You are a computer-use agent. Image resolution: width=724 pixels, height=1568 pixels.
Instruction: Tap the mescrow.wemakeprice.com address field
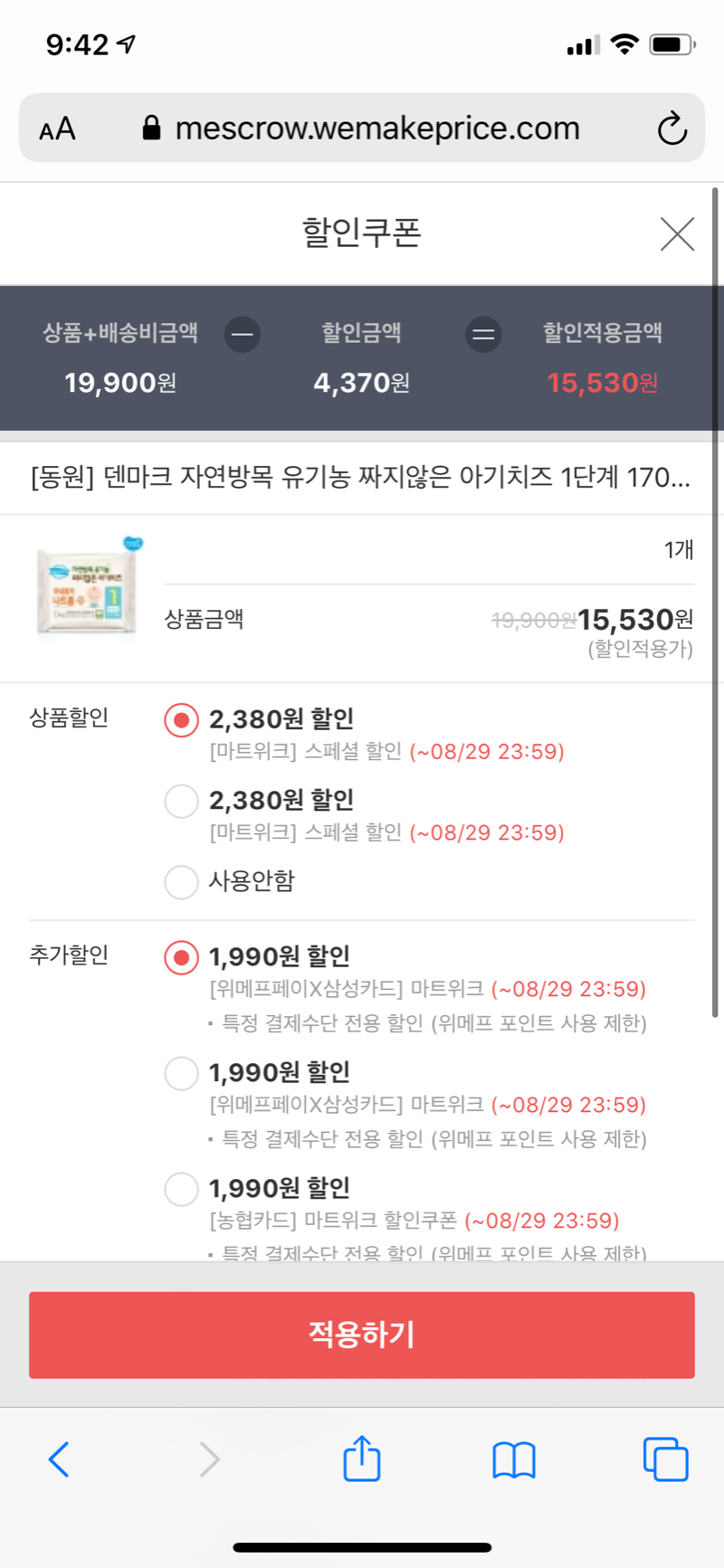tap(376, 128)
